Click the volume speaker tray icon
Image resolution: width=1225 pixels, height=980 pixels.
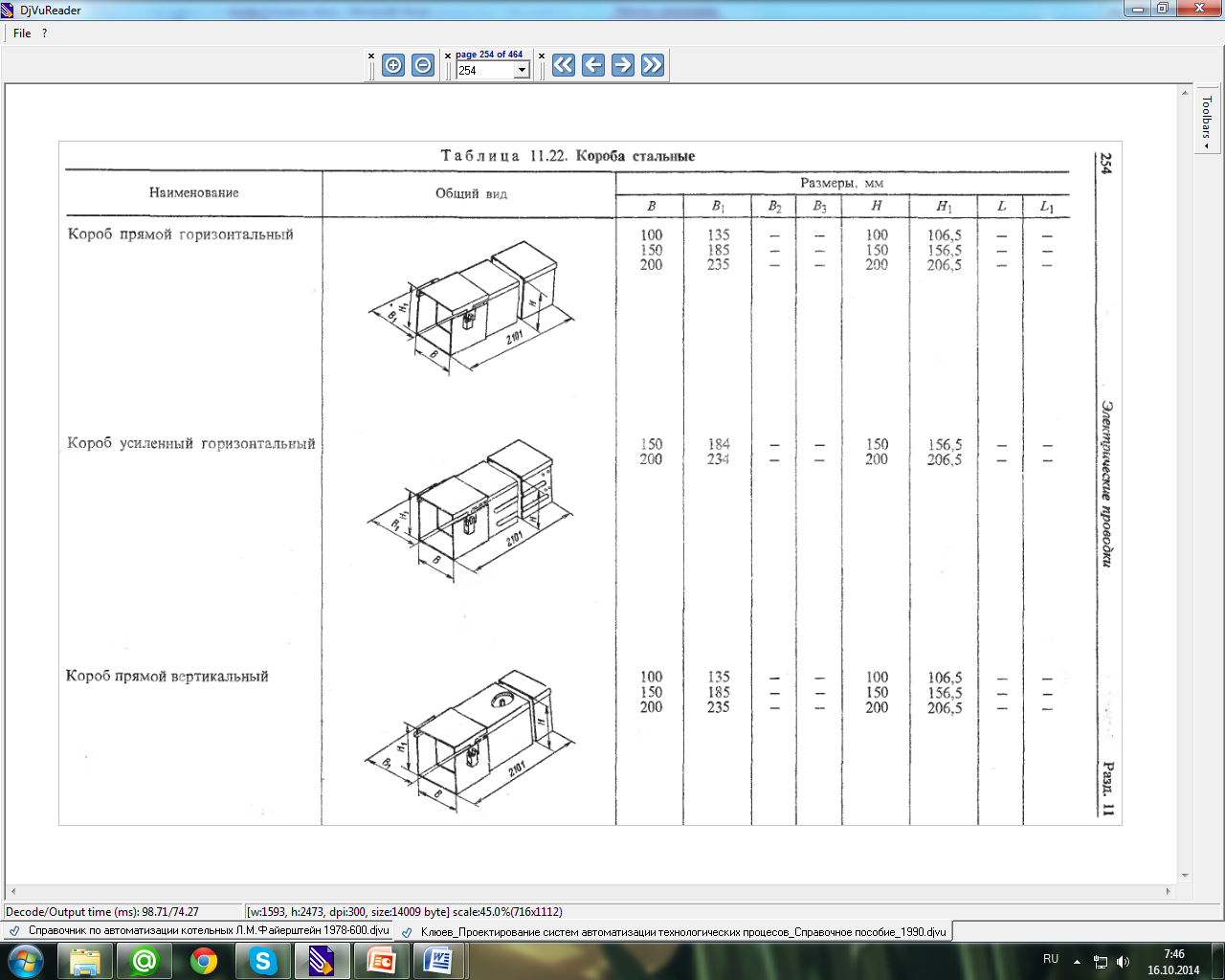coord(1123,962)
